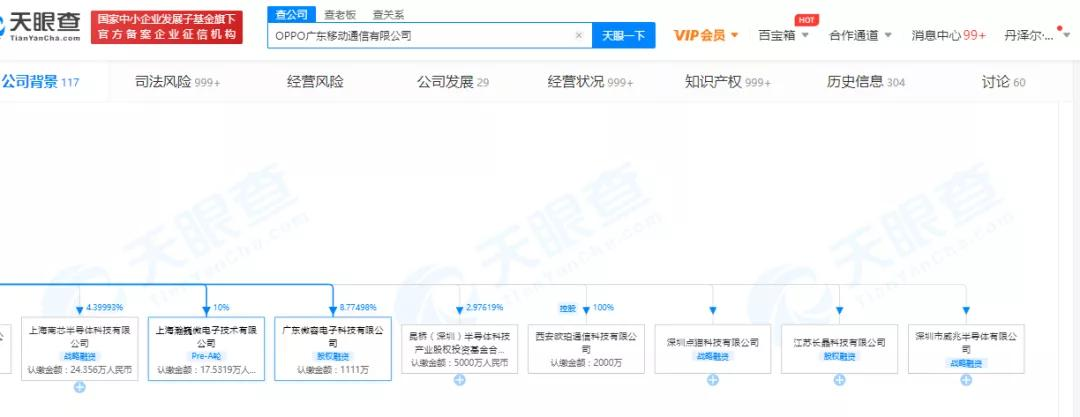
Task: Click 认缴金额：5000万人民币 text
Action: coord(459,363)
